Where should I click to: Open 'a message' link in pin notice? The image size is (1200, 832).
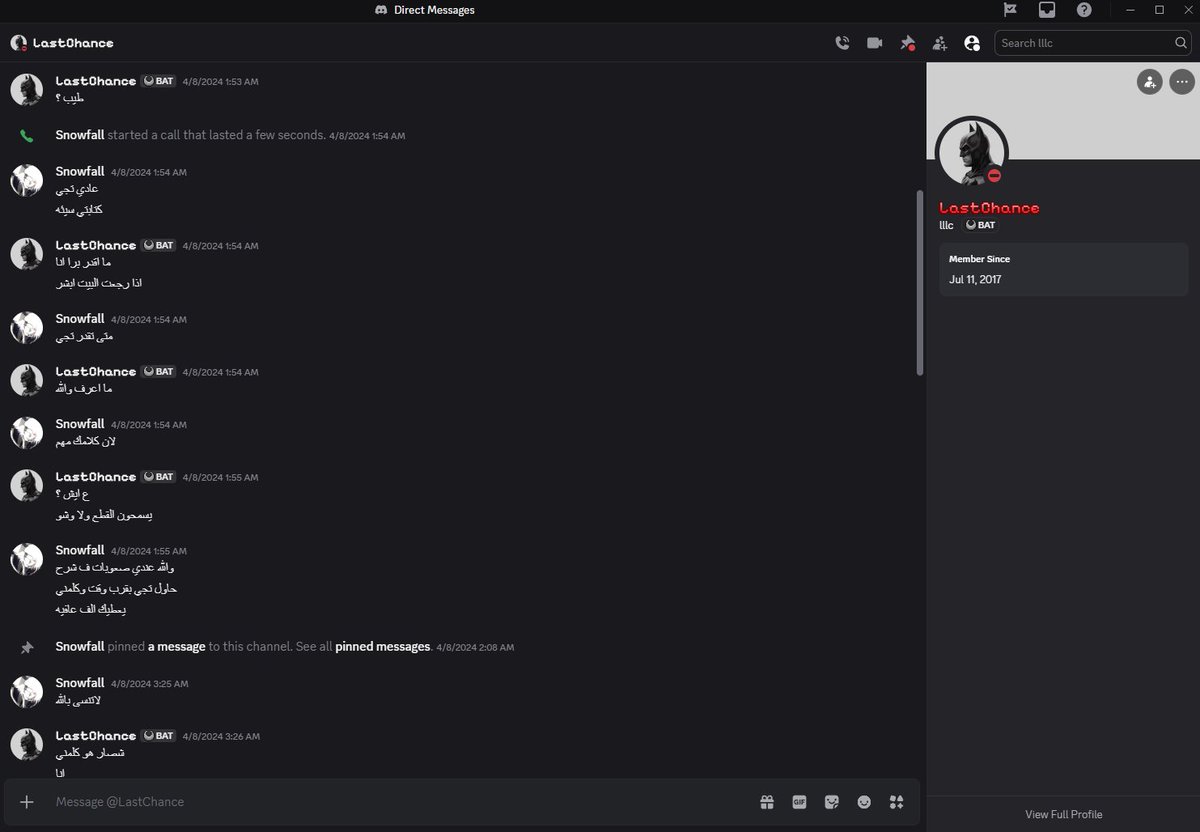[x=176, y=647]
